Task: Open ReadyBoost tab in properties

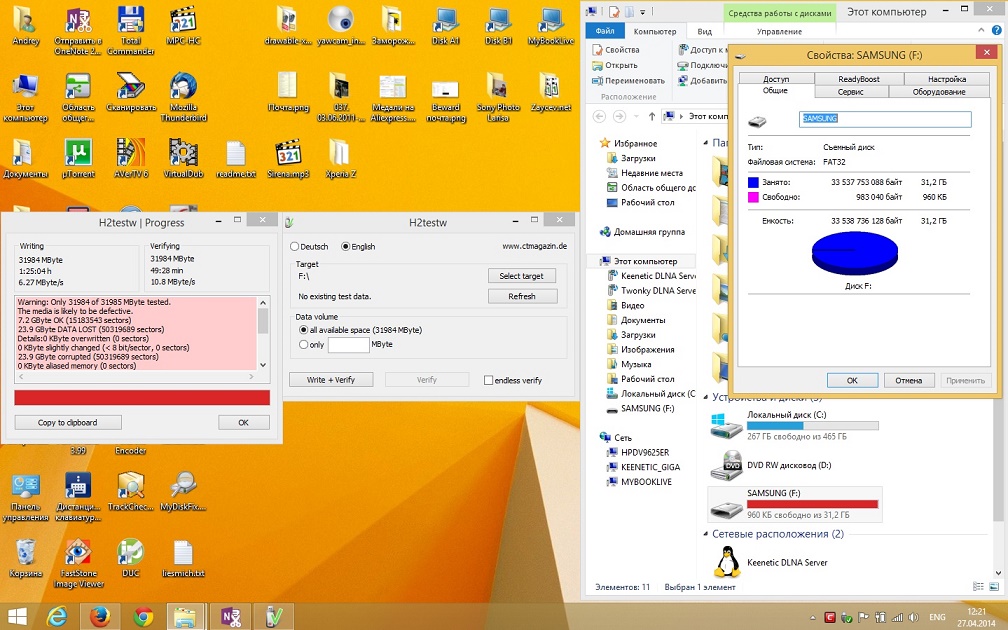Action: click(x=858, y=78)
